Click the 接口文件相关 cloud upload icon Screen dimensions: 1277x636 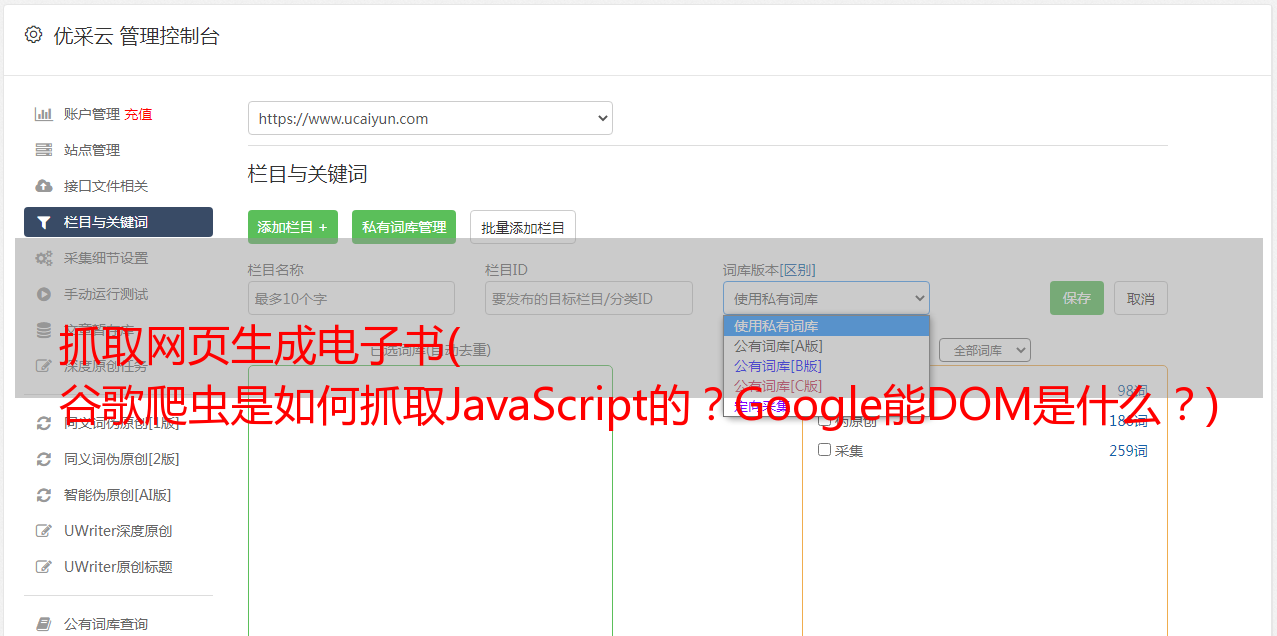pyautogui.click(x=43, y=186)
